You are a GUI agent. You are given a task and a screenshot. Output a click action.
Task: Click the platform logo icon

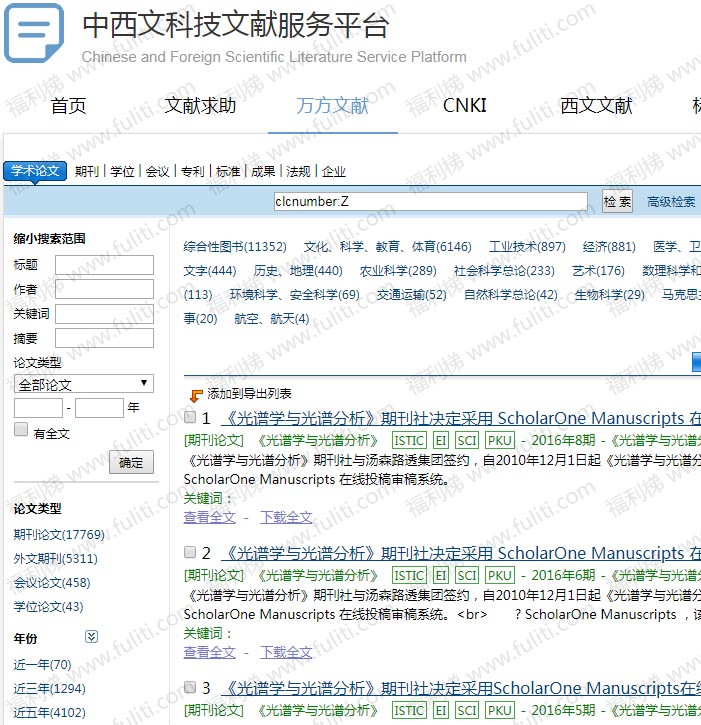pos(34,33)
